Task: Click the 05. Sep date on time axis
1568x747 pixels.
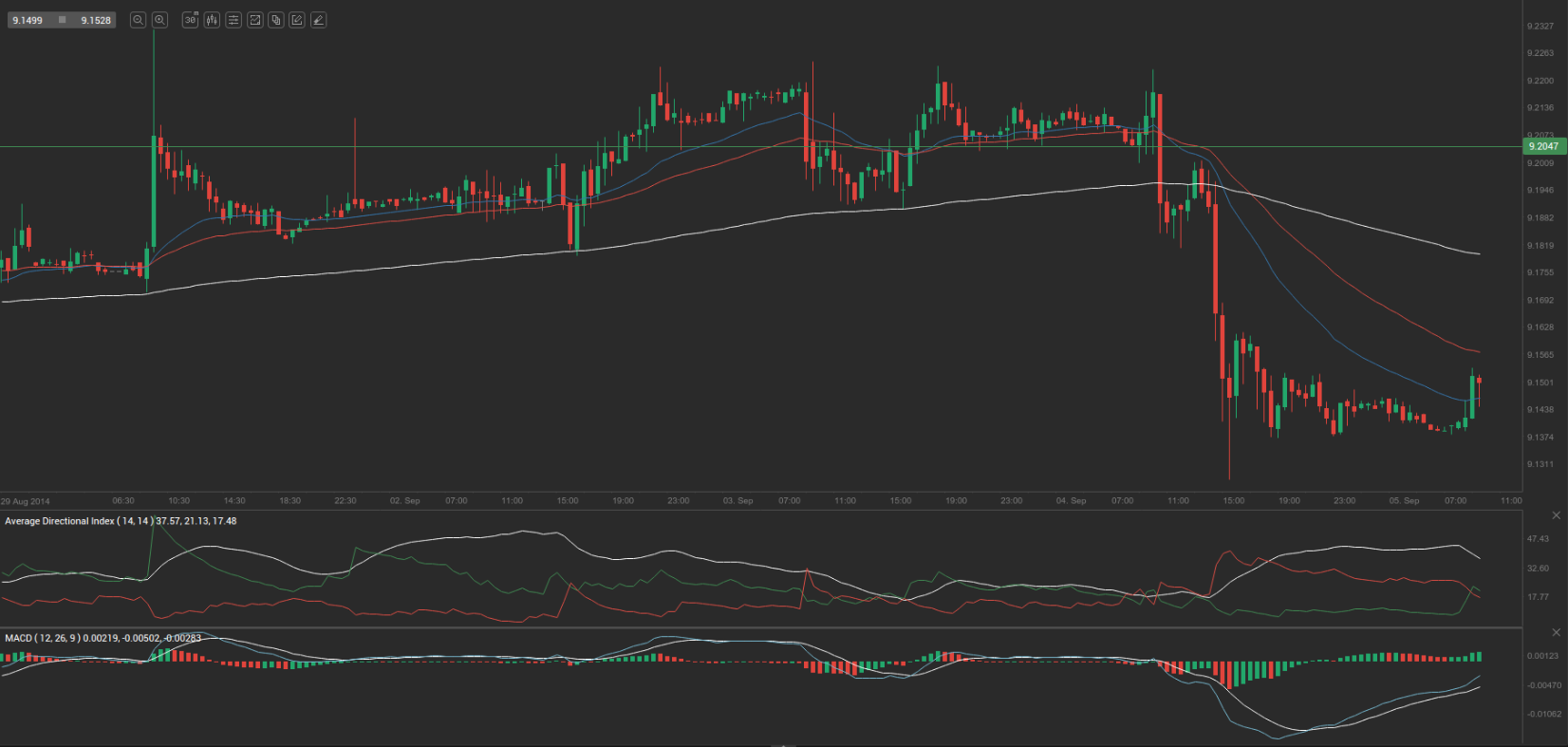Action: (x=1404, y=500)
